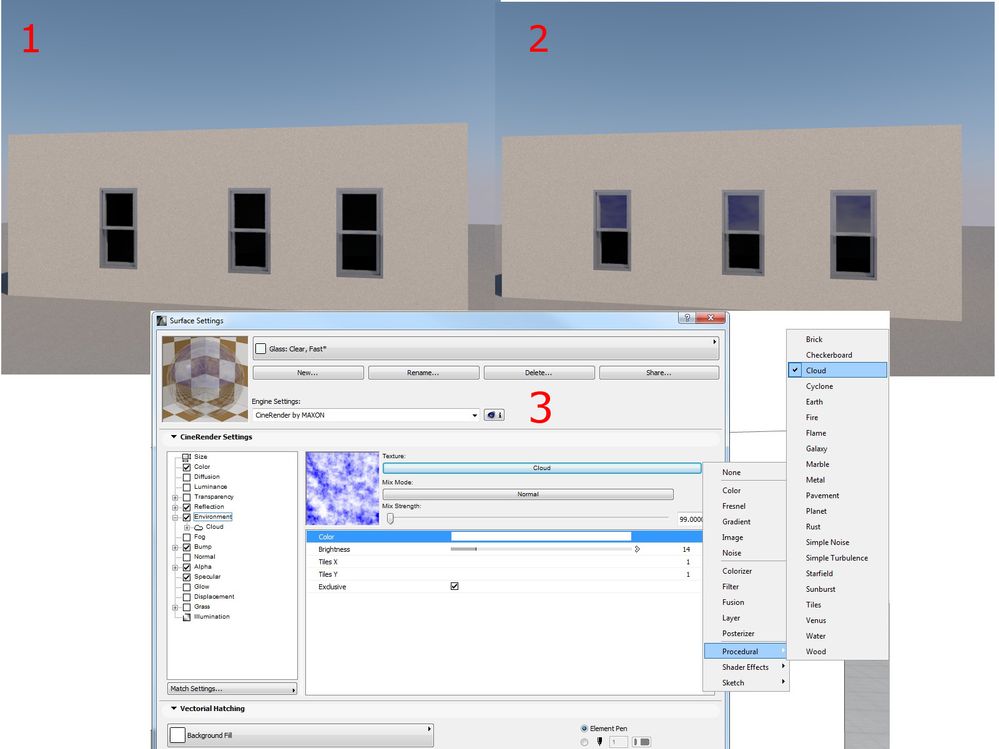The width and height of the screenshot is (999, 749).
Task: Click the Normal mix mode button
Action: click(x=528, y=494)
